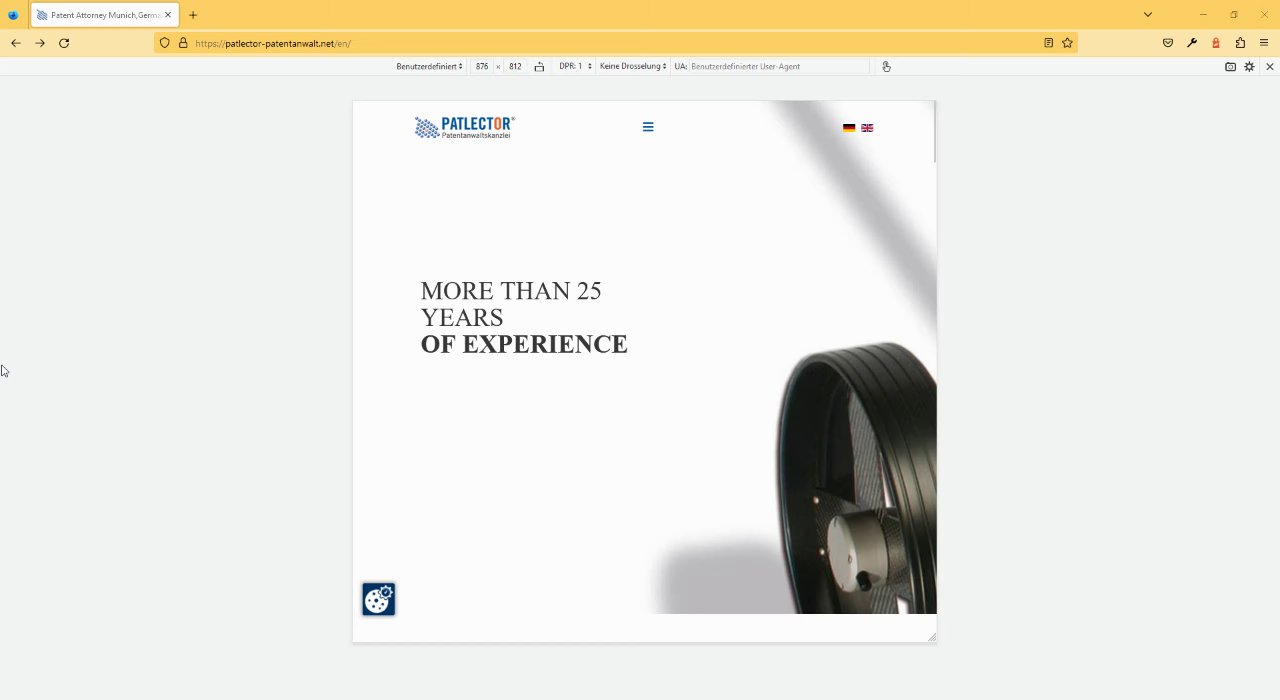Screen dimensions: 1280x700
Task: Switch site language to English flag
Action: pos(867,128)
